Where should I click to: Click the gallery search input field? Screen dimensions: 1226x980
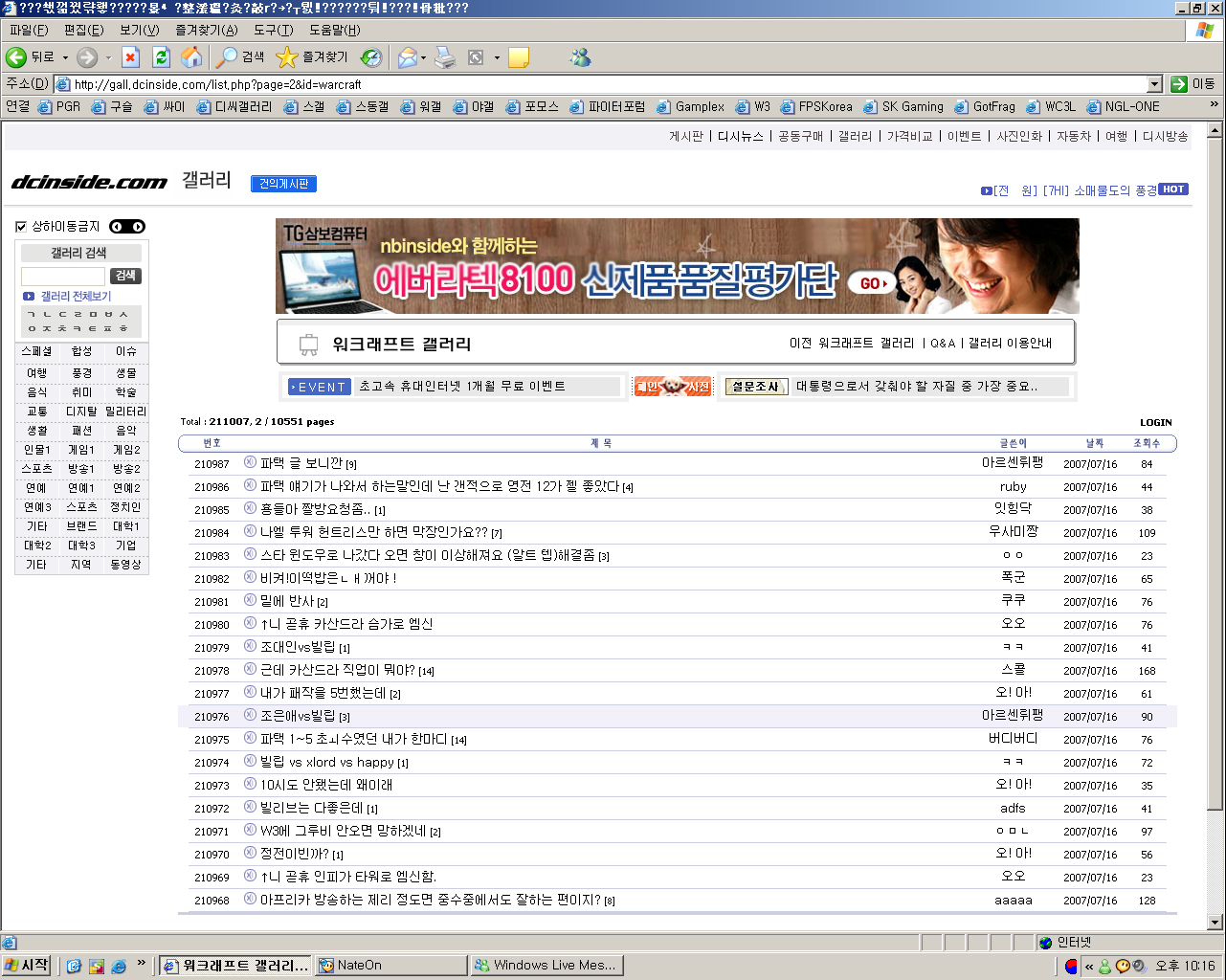click(x=63, y=276)
